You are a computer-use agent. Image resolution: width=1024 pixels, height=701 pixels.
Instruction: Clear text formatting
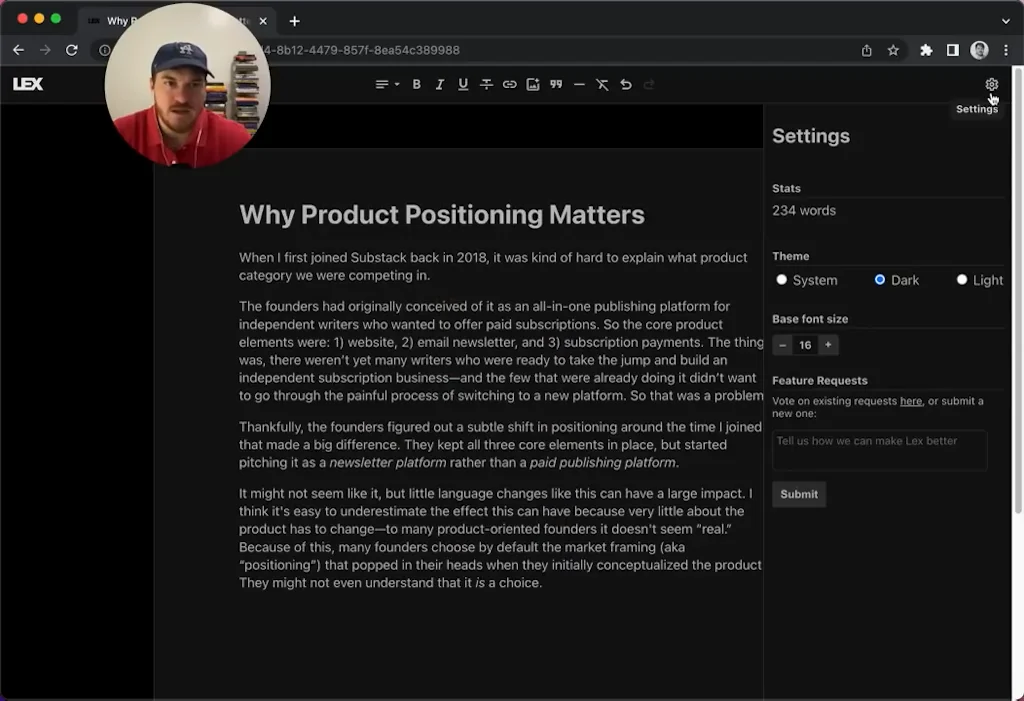pyautogui.click(x=602, y=84)
